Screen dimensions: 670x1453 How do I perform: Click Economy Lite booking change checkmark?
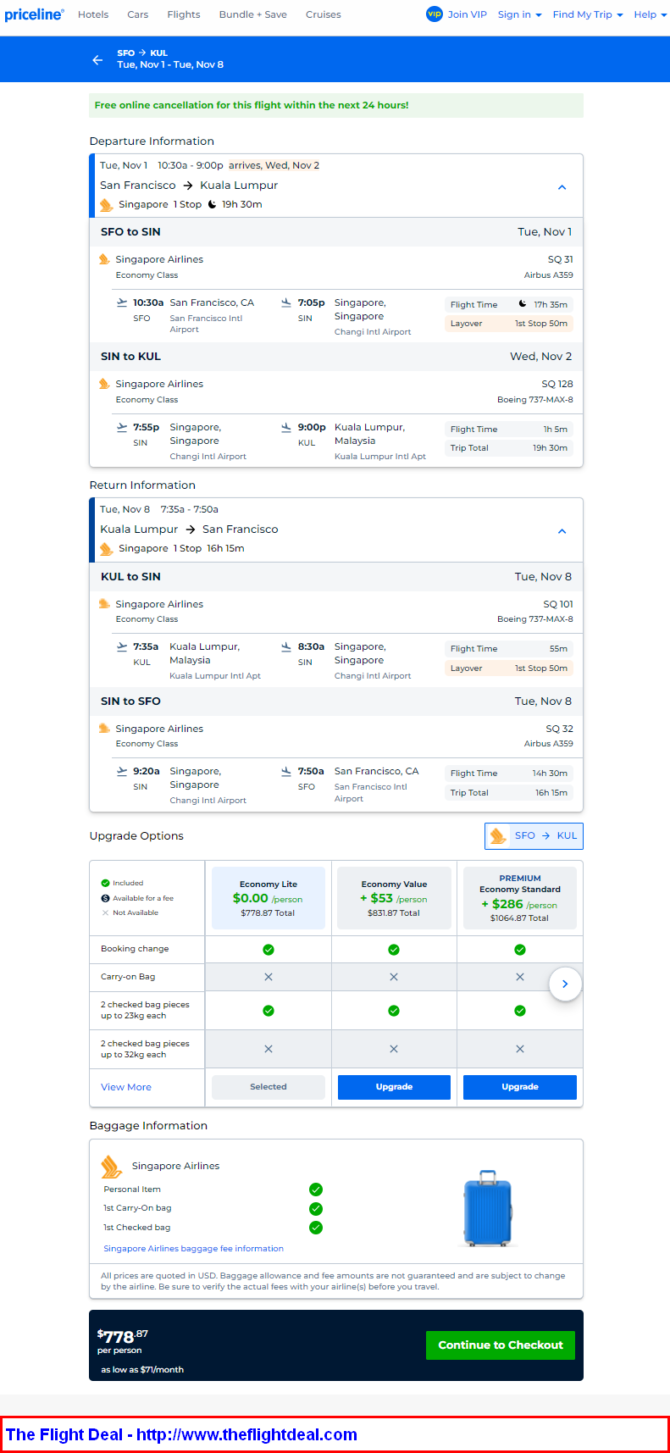[x=268, y=949]
